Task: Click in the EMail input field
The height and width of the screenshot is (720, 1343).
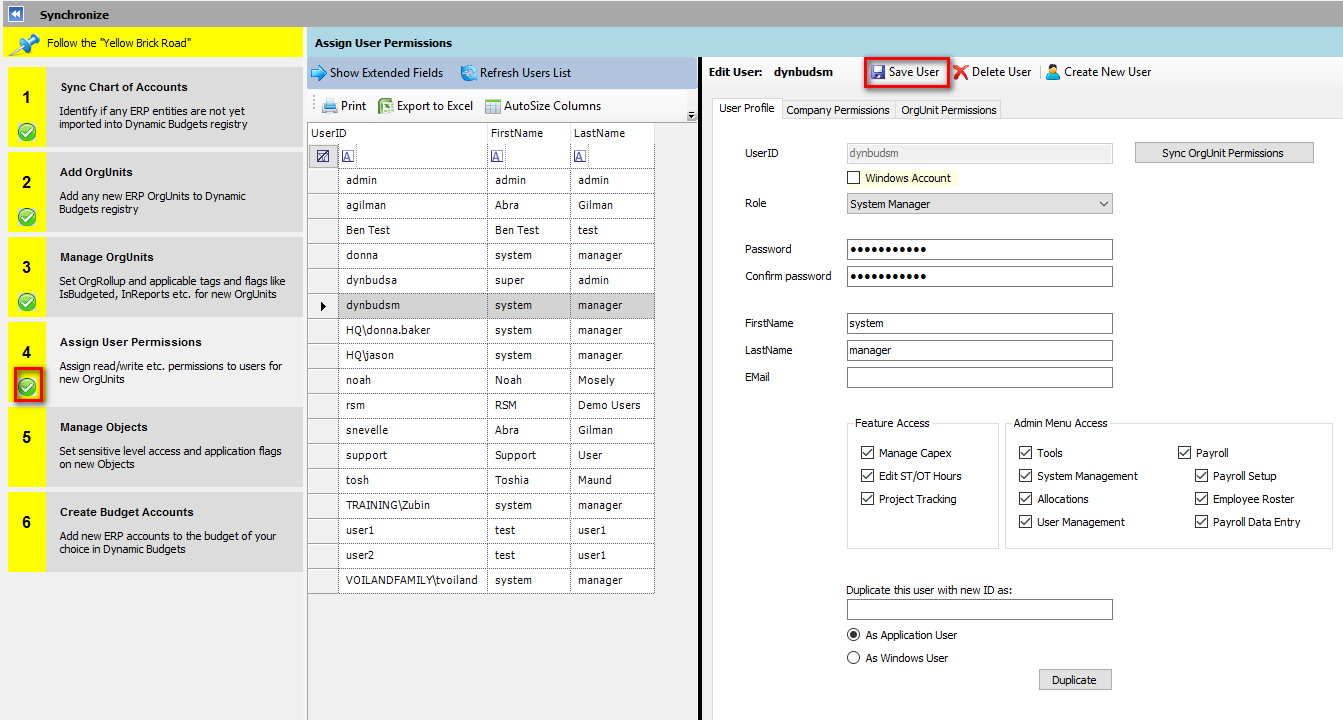Action: click(979, 377)
